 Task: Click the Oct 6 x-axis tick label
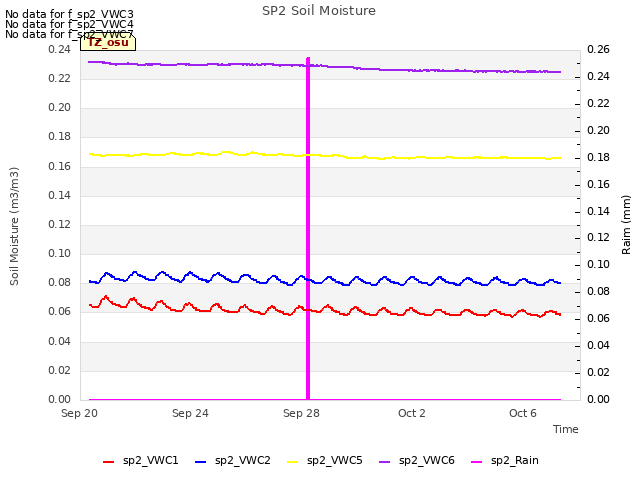pos(523,413)
